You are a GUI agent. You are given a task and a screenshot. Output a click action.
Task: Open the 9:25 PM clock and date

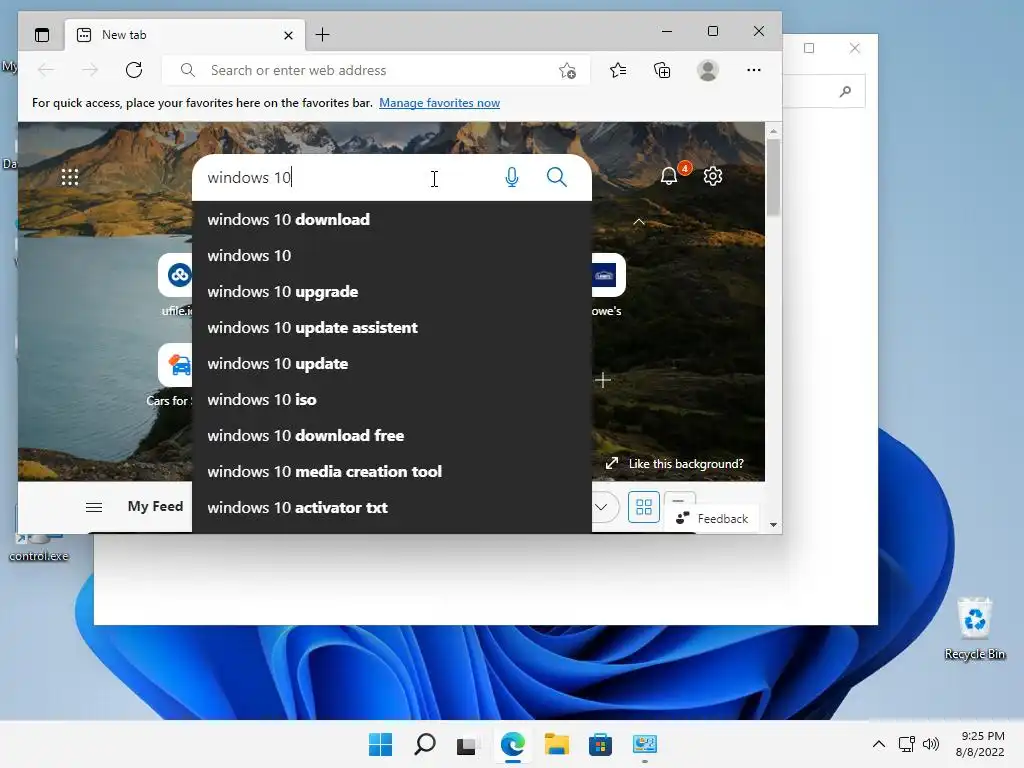point(980,744)
